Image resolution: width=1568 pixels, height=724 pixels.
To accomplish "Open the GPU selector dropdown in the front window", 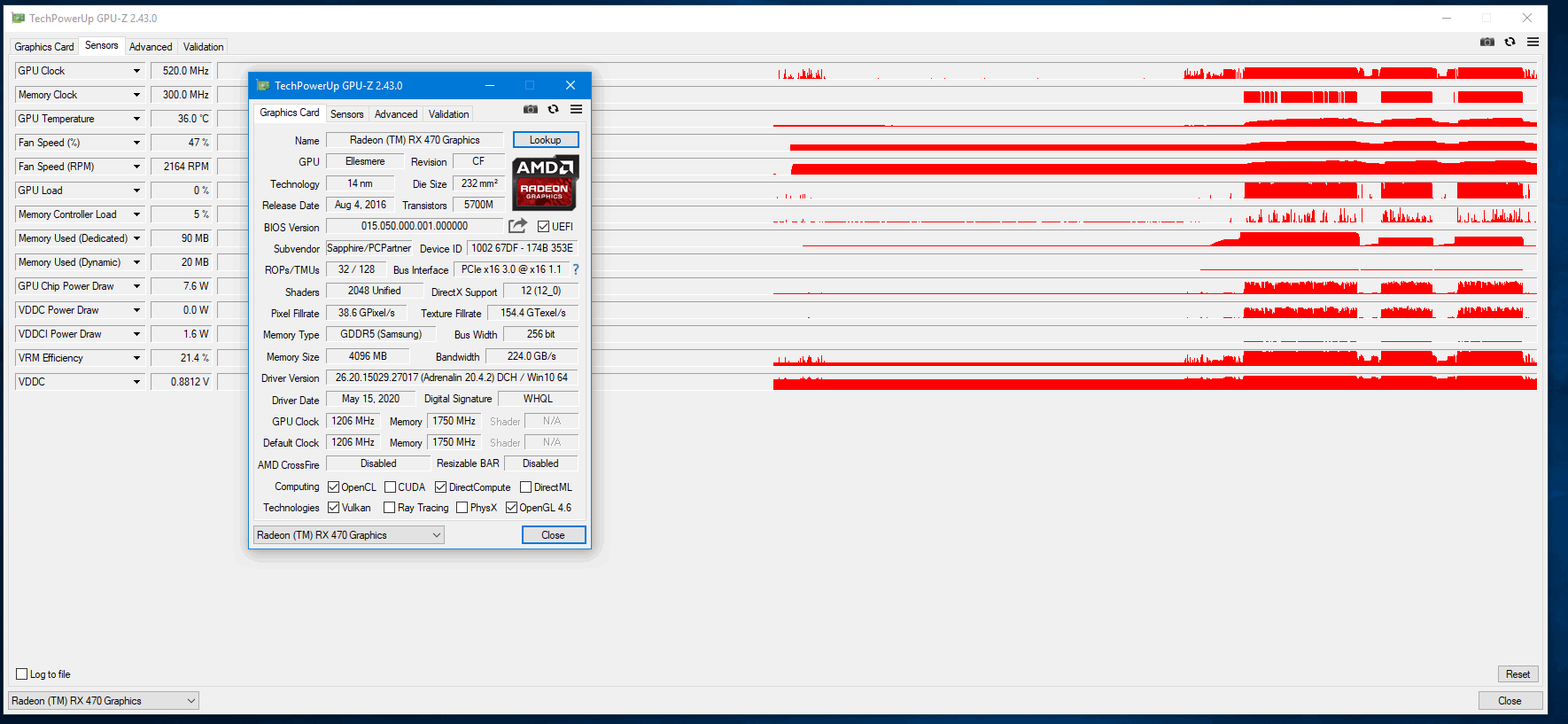I will (348, 535).
